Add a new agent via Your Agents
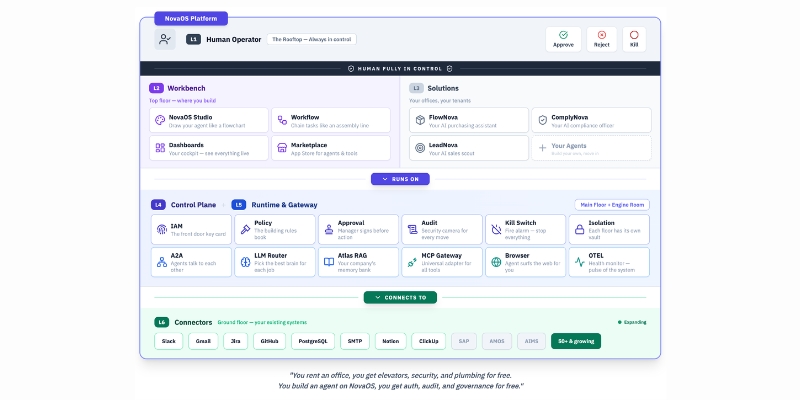The height and width of the screenshot is (400, 800). (x=590, y=148)
